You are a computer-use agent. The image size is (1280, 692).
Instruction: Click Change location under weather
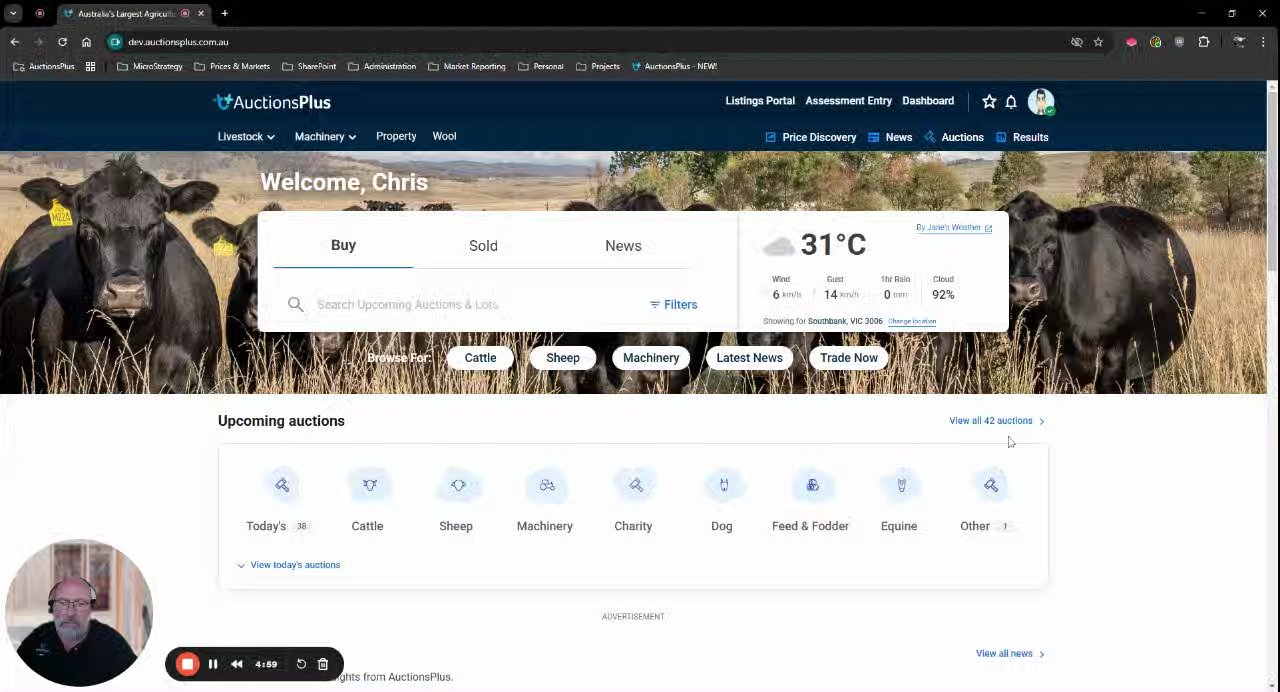click(x=912, y=322)
